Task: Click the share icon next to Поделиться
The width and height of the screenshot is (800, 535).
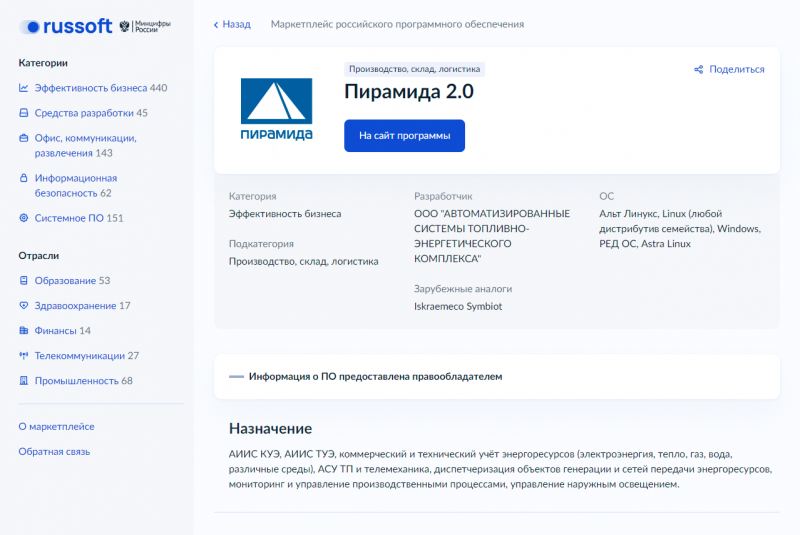Action: [698, 69]
